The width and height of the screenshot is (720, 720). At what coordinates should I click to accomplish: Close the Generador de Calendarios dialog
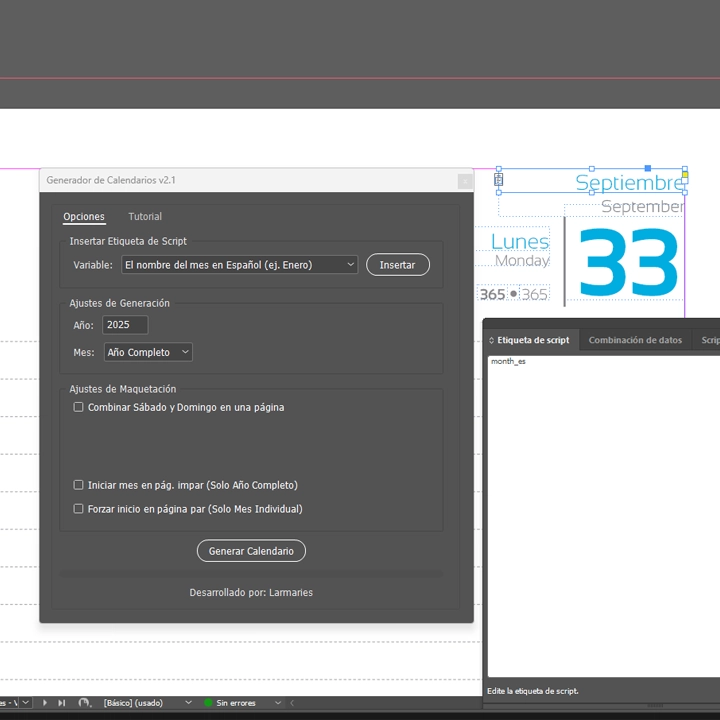click(x=464, y=181)
